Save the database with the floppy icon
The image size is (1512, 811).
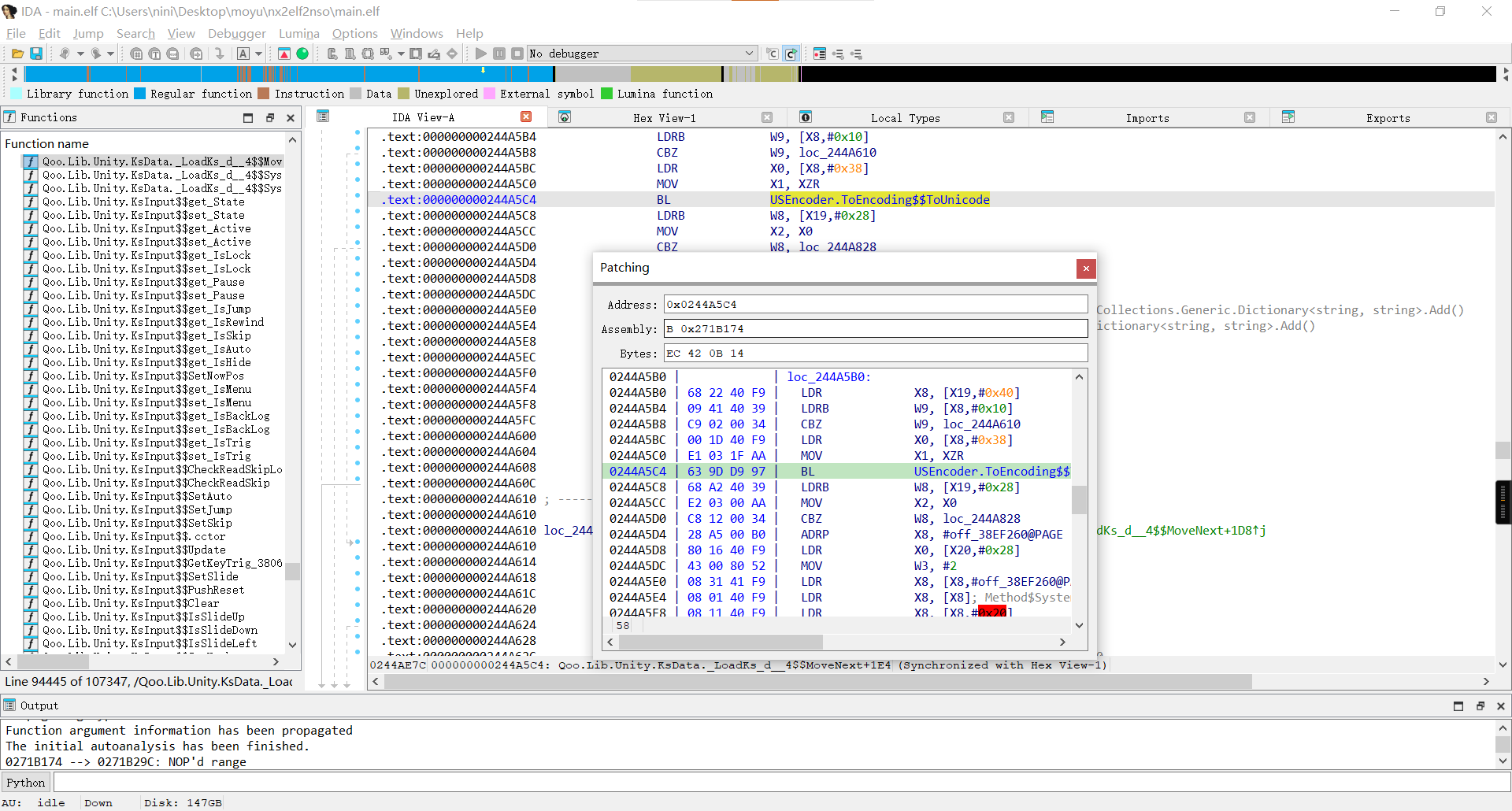pos(36,54)
